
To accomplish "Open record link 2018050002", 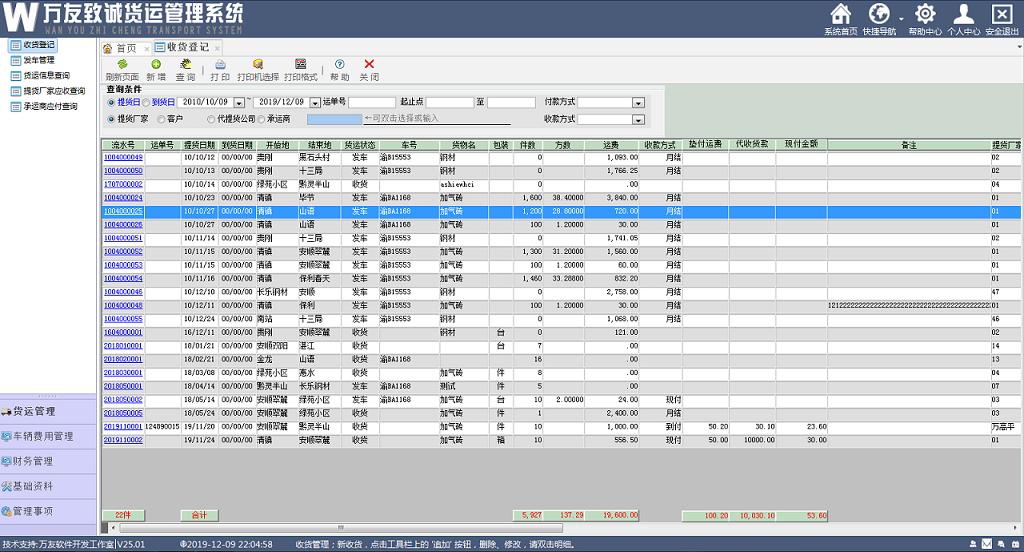I will [x=123, y=400].
